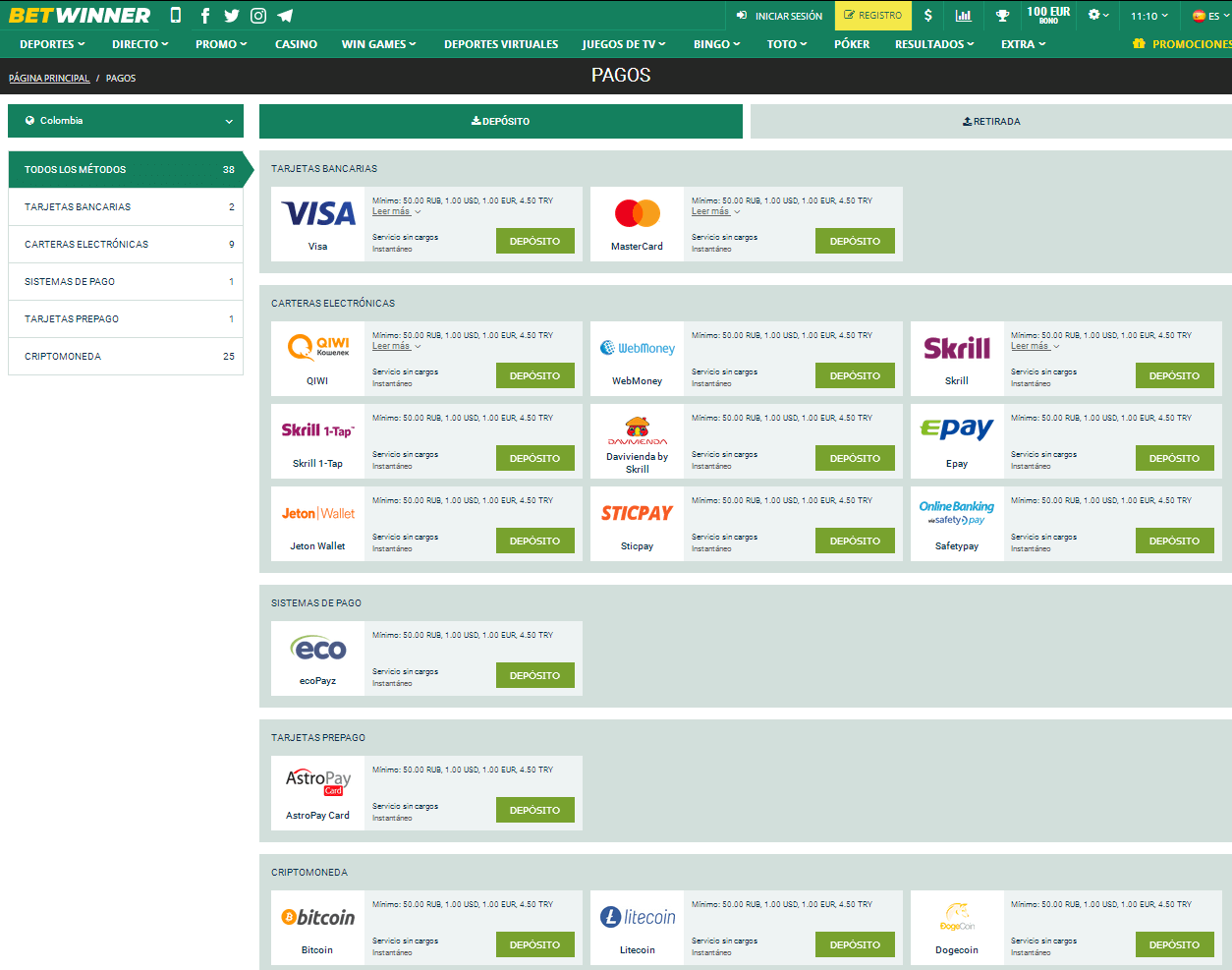Expand the Extra menu

point(1024,44)
